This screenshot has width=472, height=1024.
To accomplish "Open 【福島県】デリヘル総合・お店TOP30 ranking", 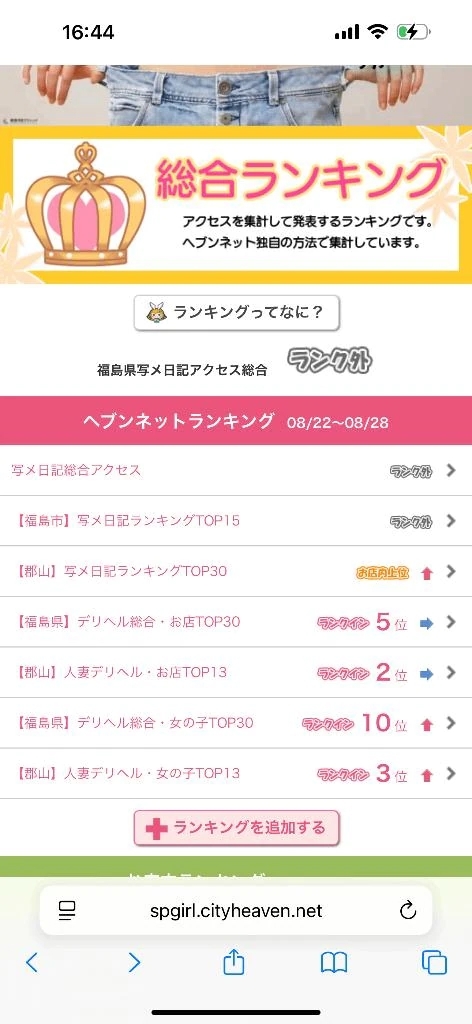I will tap(236, 622).
